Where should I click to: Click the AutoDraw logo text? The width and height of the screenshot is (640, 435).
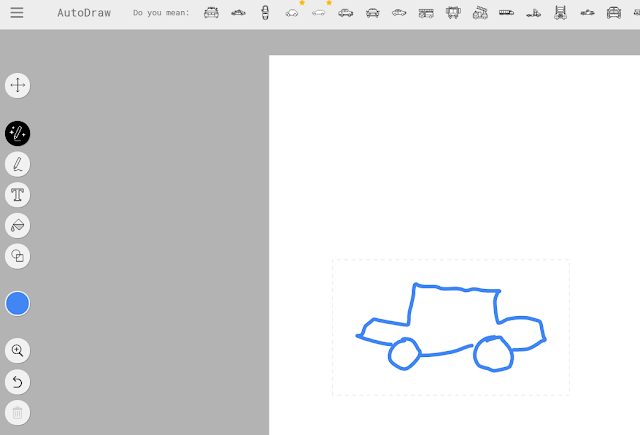pyautogui.click(x=84, y=13)
